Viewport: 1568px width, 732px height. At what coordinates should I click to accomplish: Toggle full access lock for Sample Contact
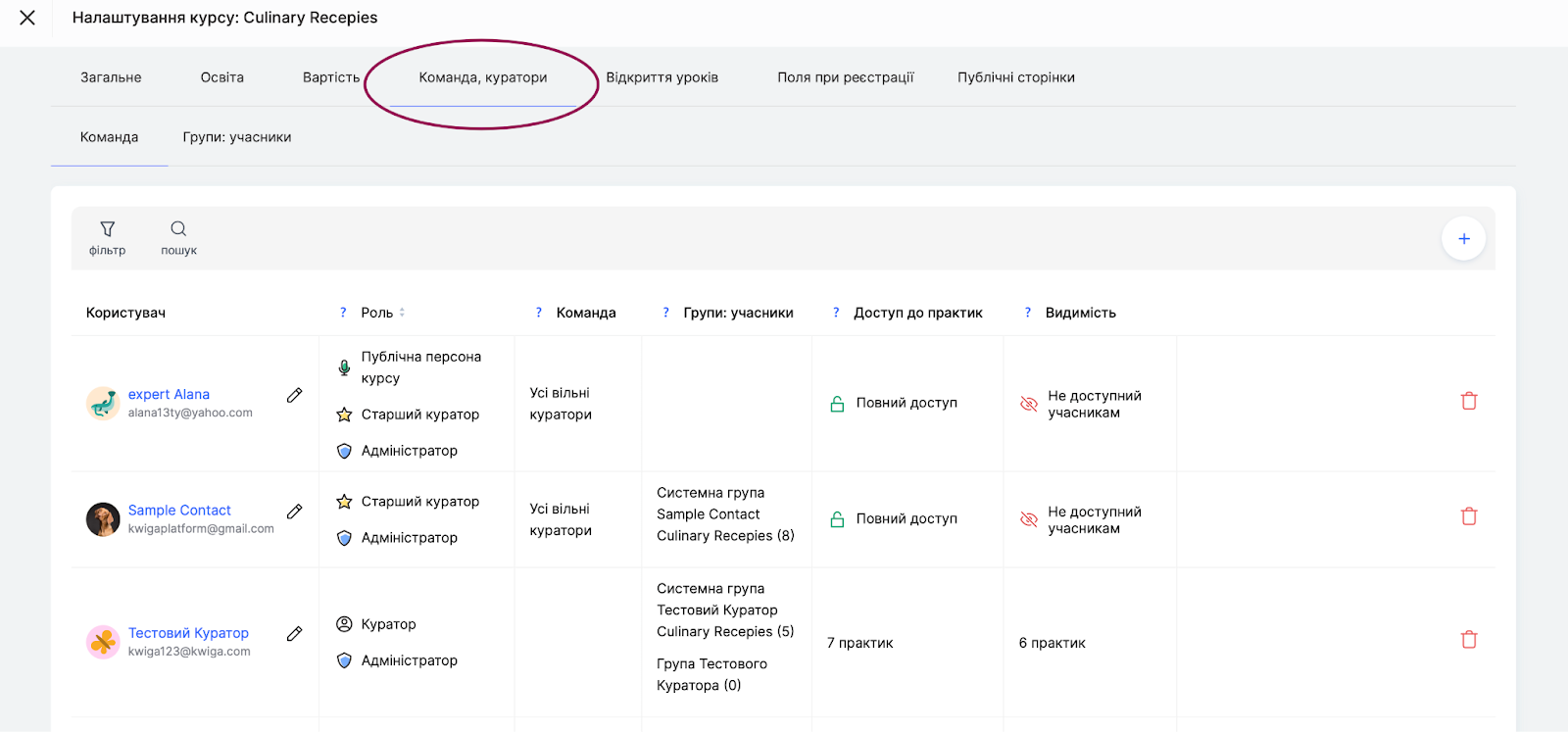pos(837,519)
